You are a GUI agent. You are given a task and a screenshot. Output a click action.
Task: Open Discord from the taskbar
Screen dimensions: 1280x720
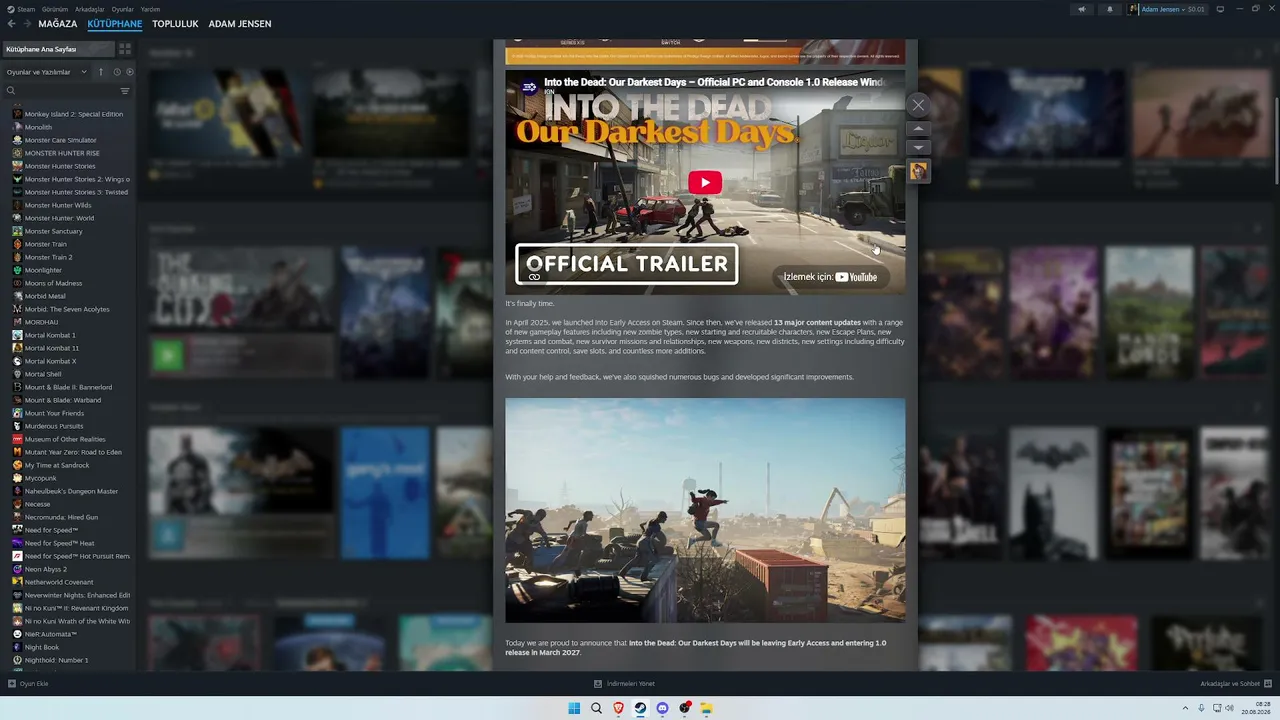(x=662, y=708)
